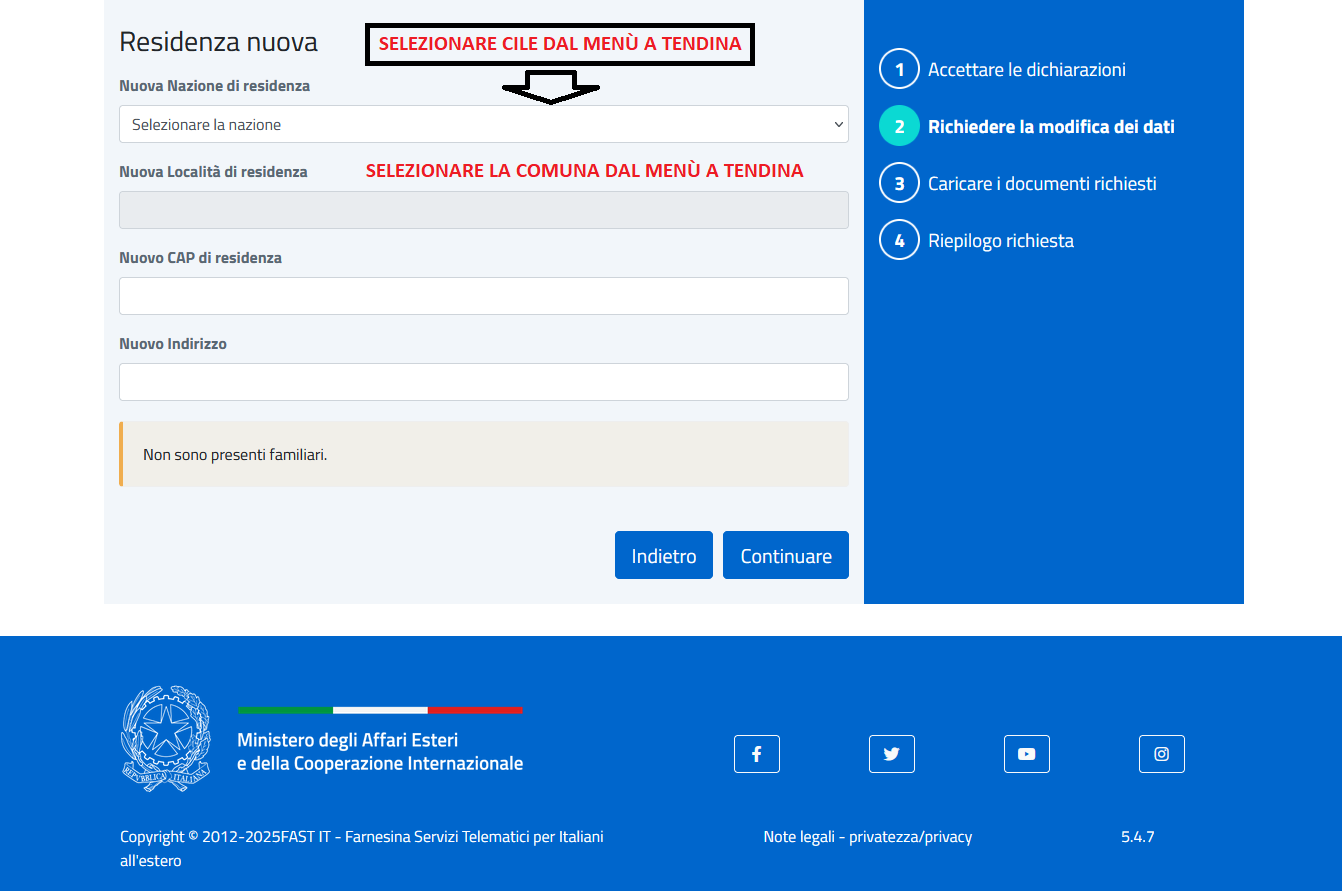Open the privatezza/privacy link

coord(910,837)
